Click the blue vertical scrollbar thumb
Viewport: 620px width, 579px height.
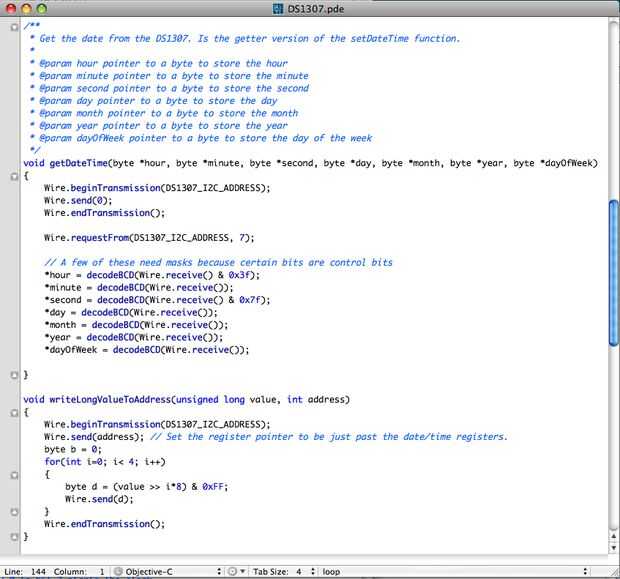(x=613, y=273)
